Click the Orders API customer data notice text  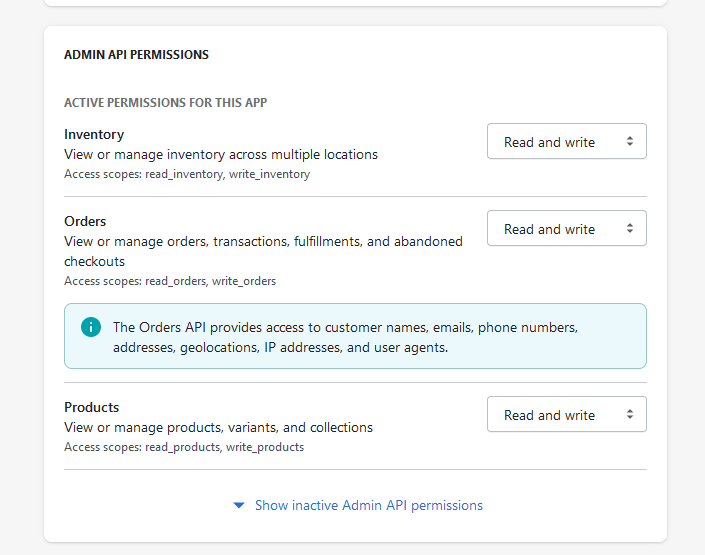345,337
